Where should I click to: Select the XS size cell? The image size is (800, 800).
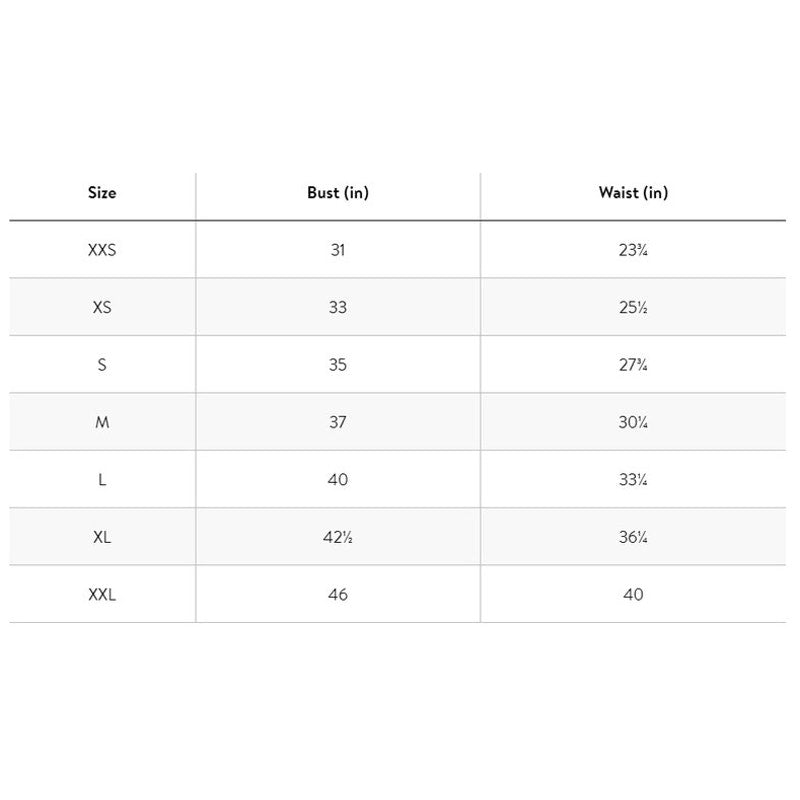(102, 307)
